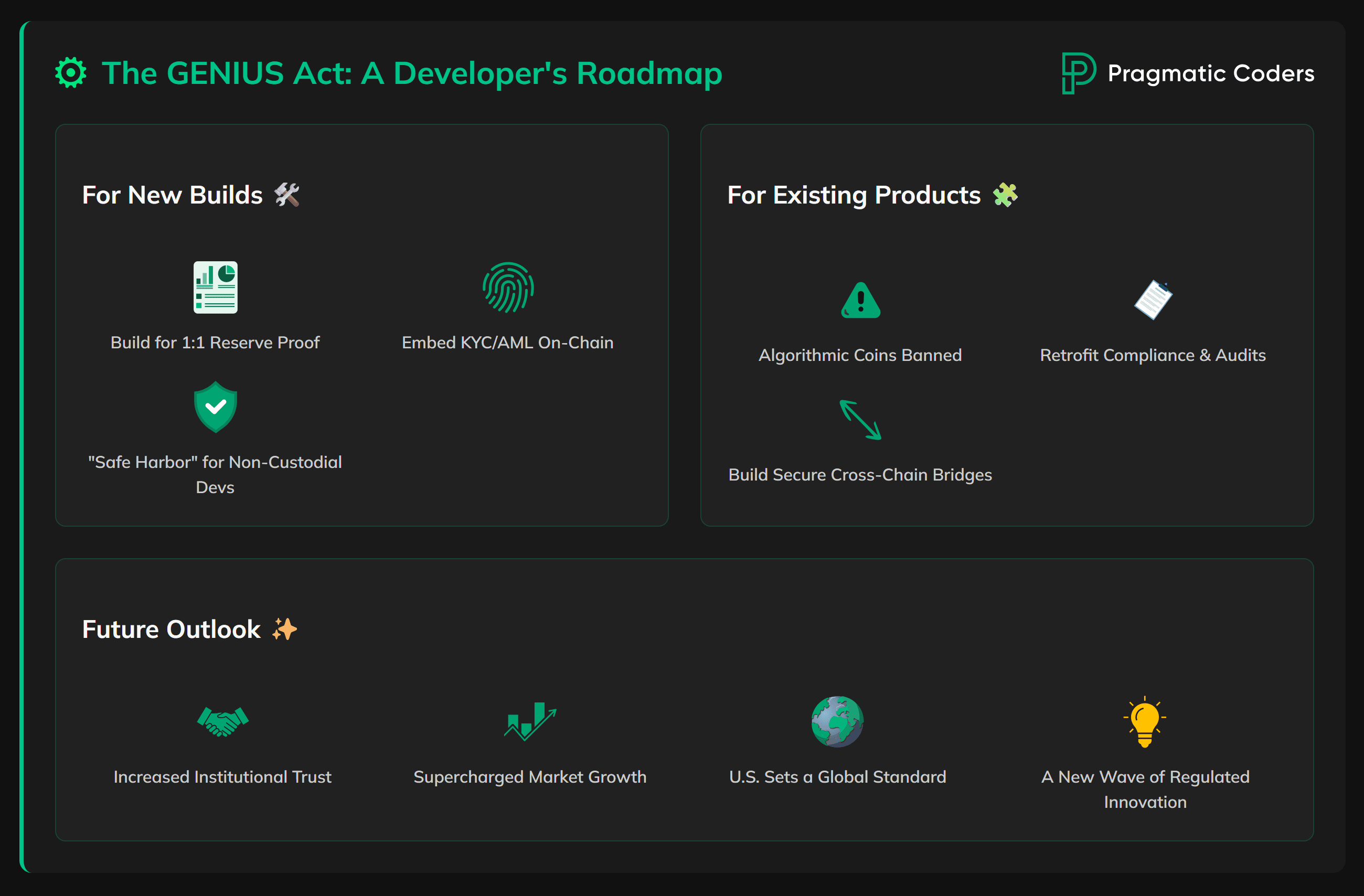Click the shield checkmark Safe Harbor icon
Viewport: 1364px width, 896px height.
tap(215, 407)
